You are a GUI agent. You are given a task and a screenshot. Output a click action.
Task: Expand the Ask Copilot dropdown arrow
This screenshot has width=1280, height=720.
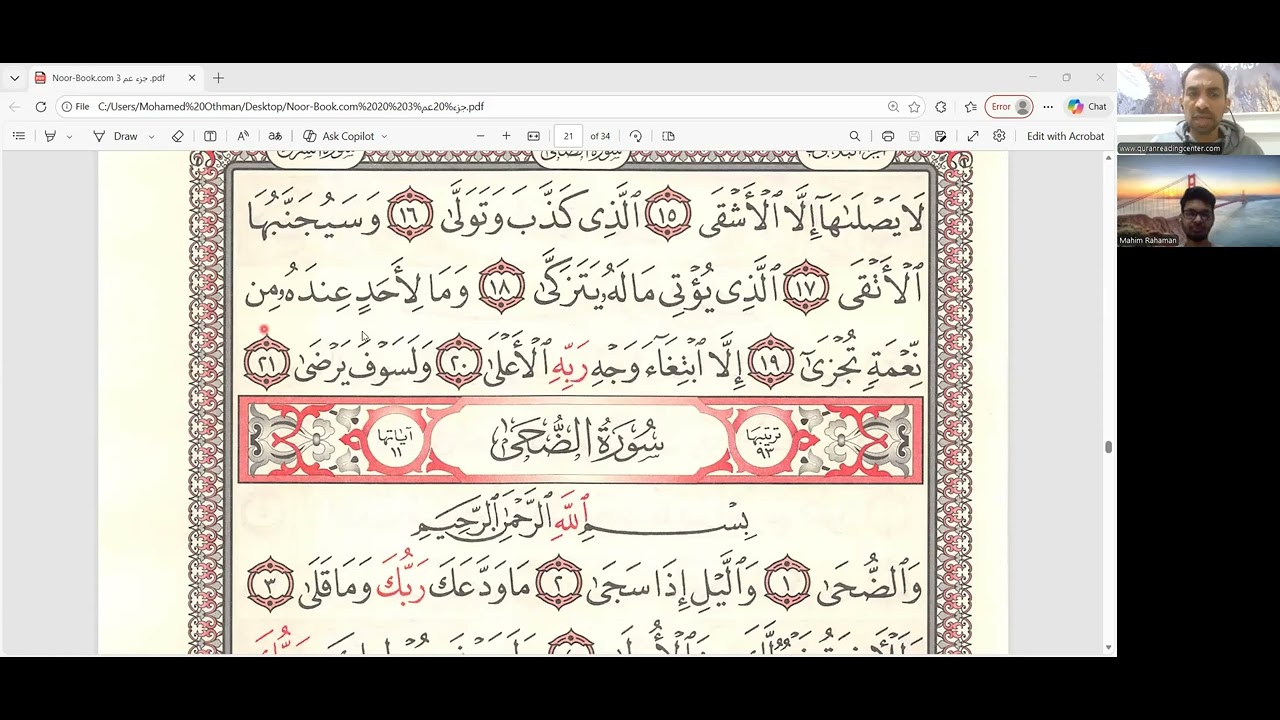[x=384, y=136]
